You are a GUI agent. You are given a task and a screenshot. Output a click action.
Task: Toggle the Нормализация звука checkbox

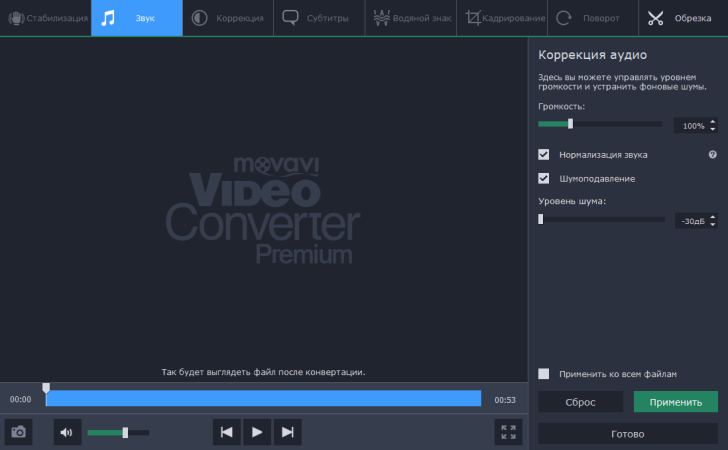pyautogui.click(x=544, y=155)
